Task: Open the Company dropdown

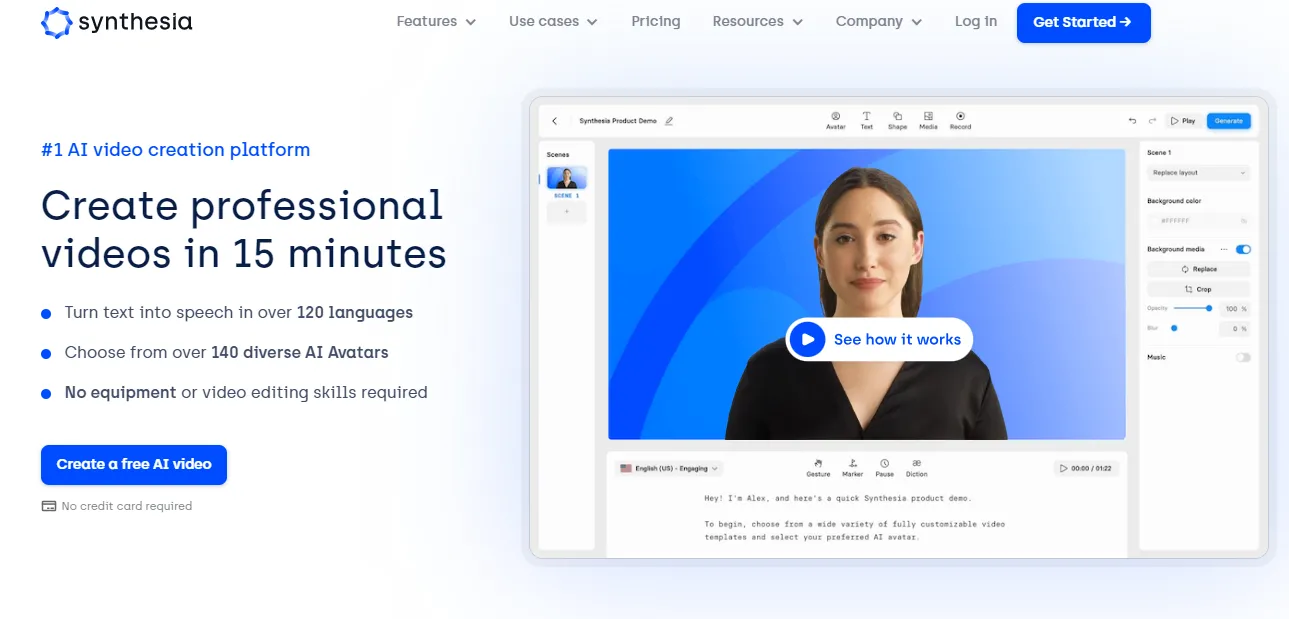Action: 879,21
